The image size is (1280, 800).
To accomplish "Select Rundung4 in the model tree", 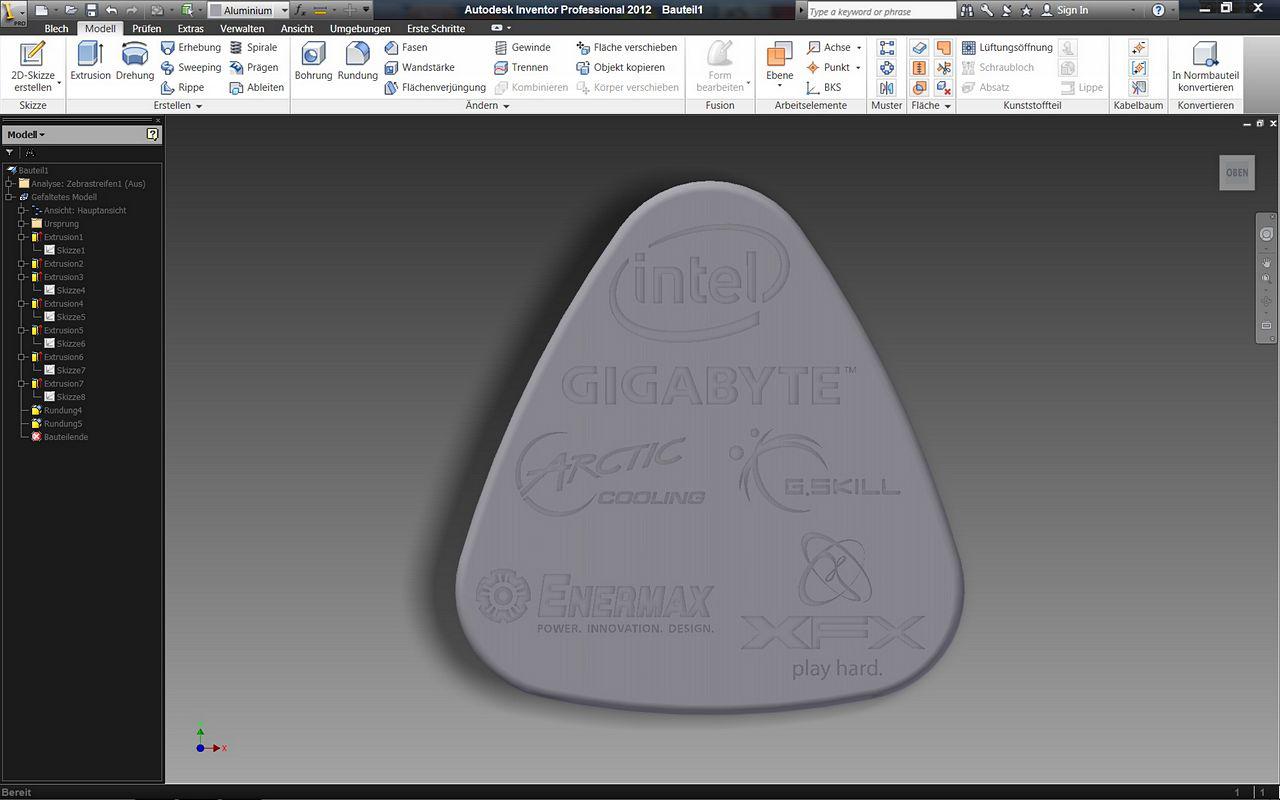I will coord(56,410).
